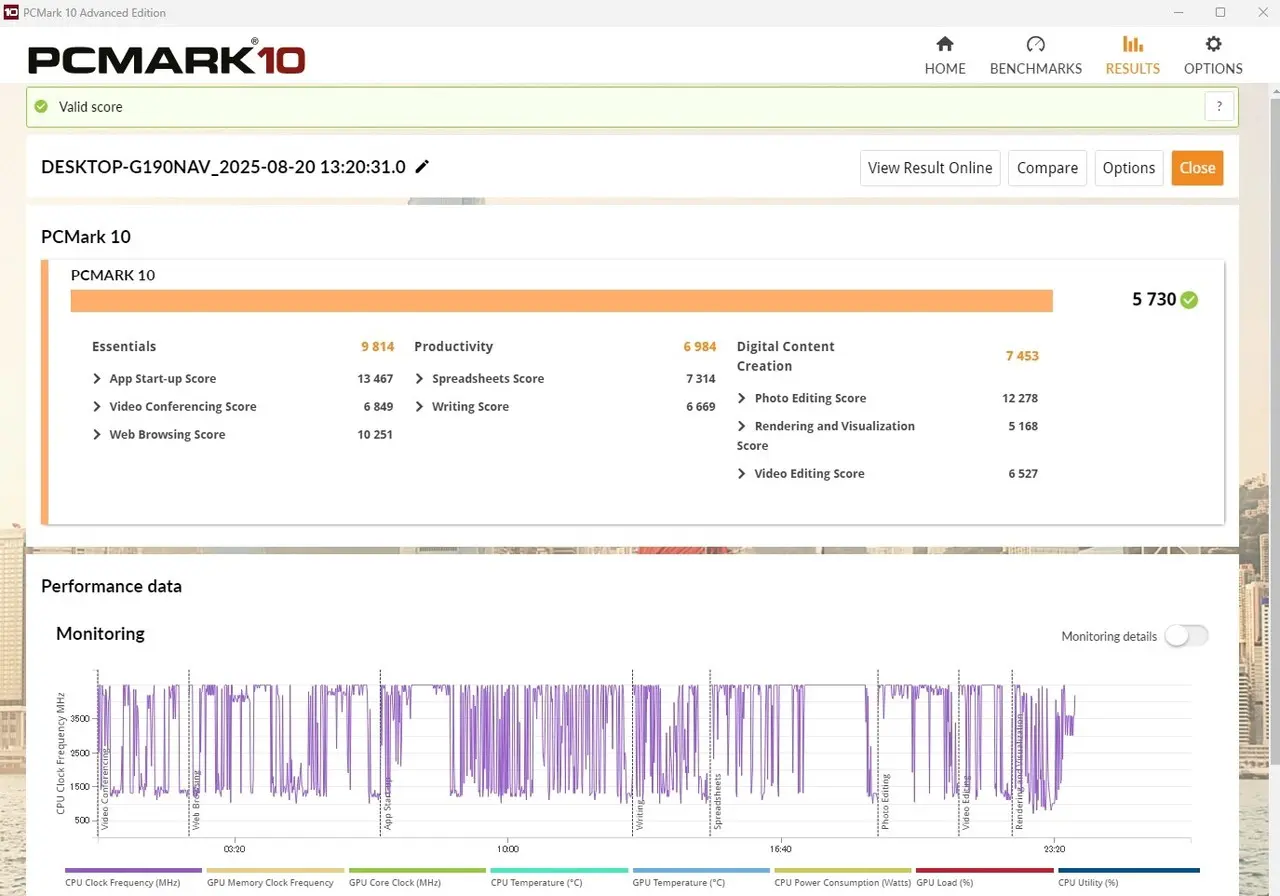Click the Spreadsheets marker in monitoring chart
The height and width of the screenshot is (896, 1280).
click(x=717, y=802)
